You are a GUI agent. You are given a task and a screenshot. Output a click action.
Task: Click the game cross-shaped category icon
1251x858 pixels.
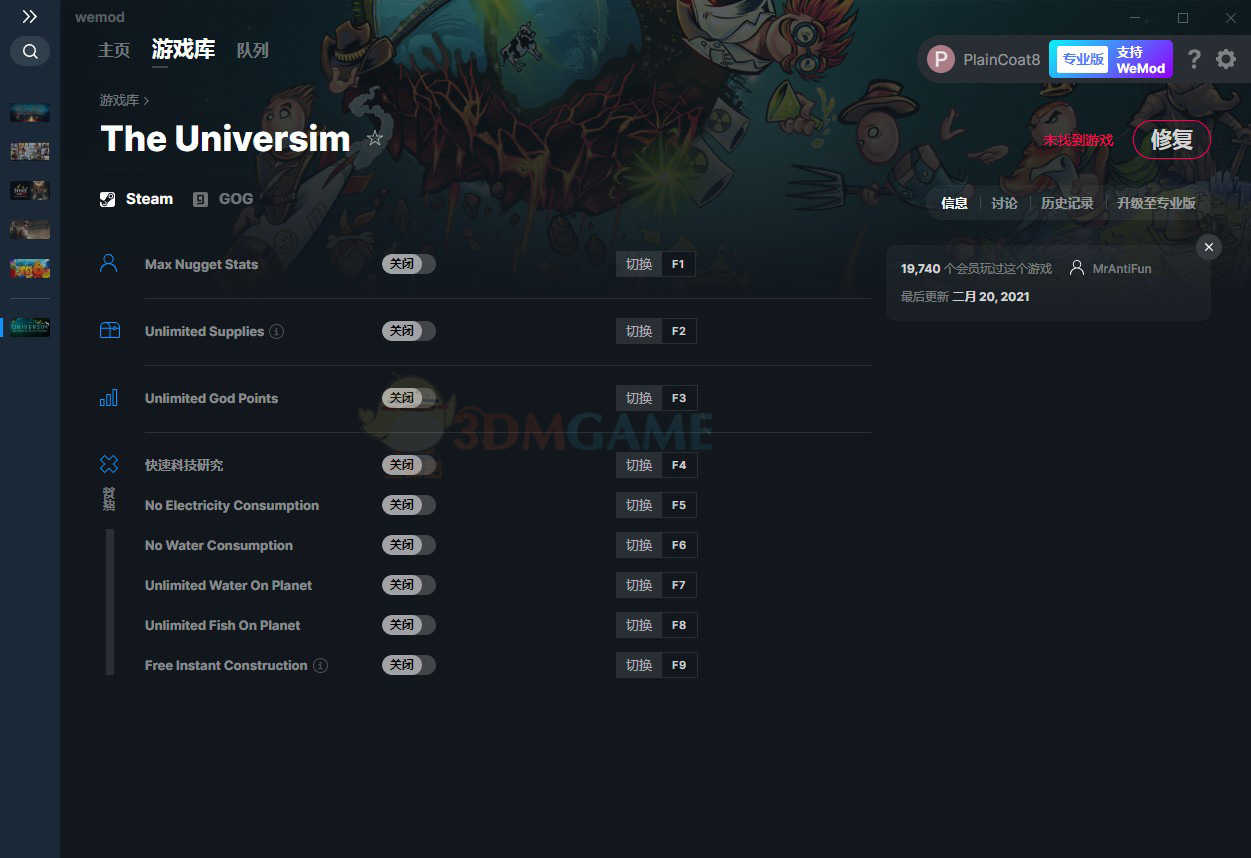point(109,464)
